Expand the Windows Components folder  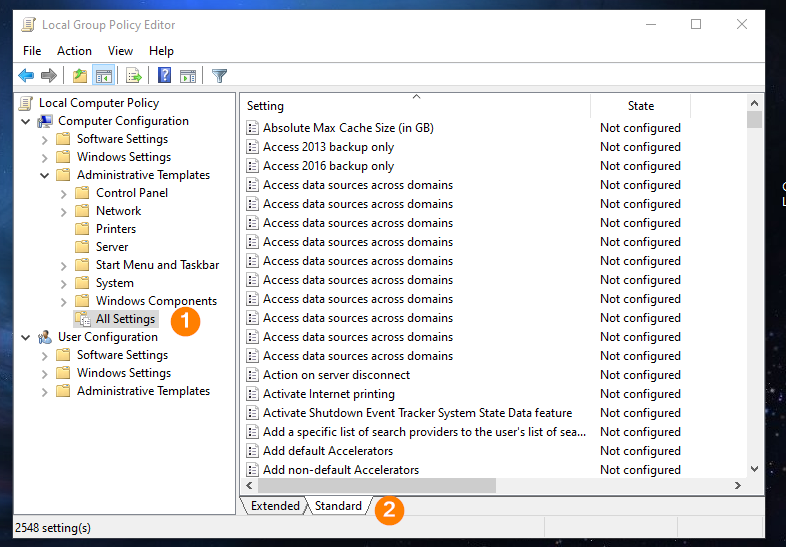pos(64,302)
